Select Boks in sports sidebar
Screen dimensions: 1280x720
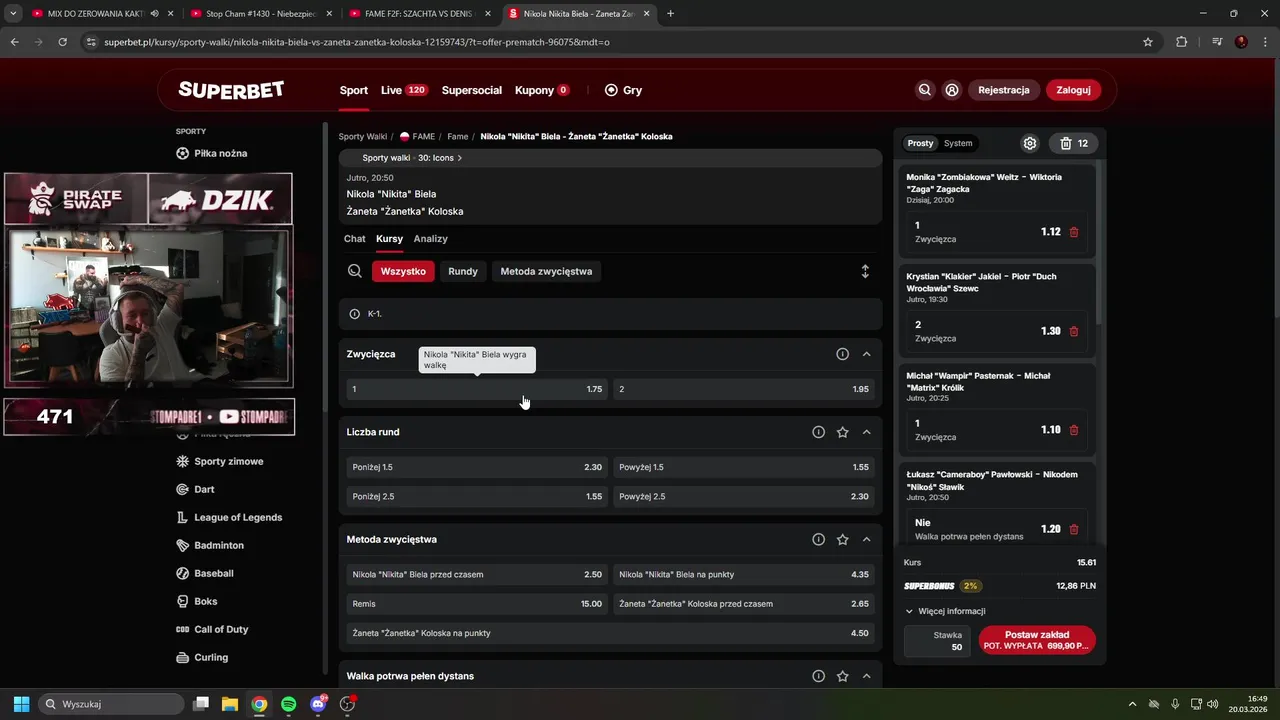pyautogui.click(x=197, y=601)
